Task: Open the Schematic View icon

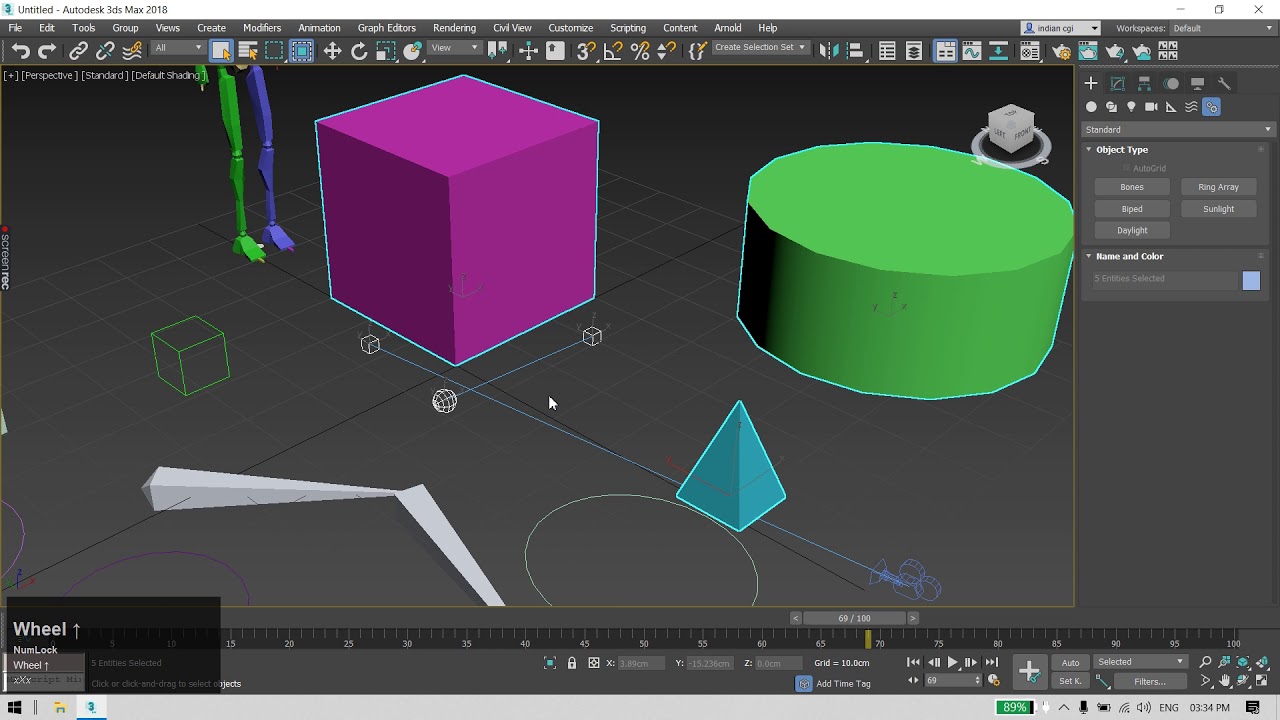Action: (x=998, y=51)
